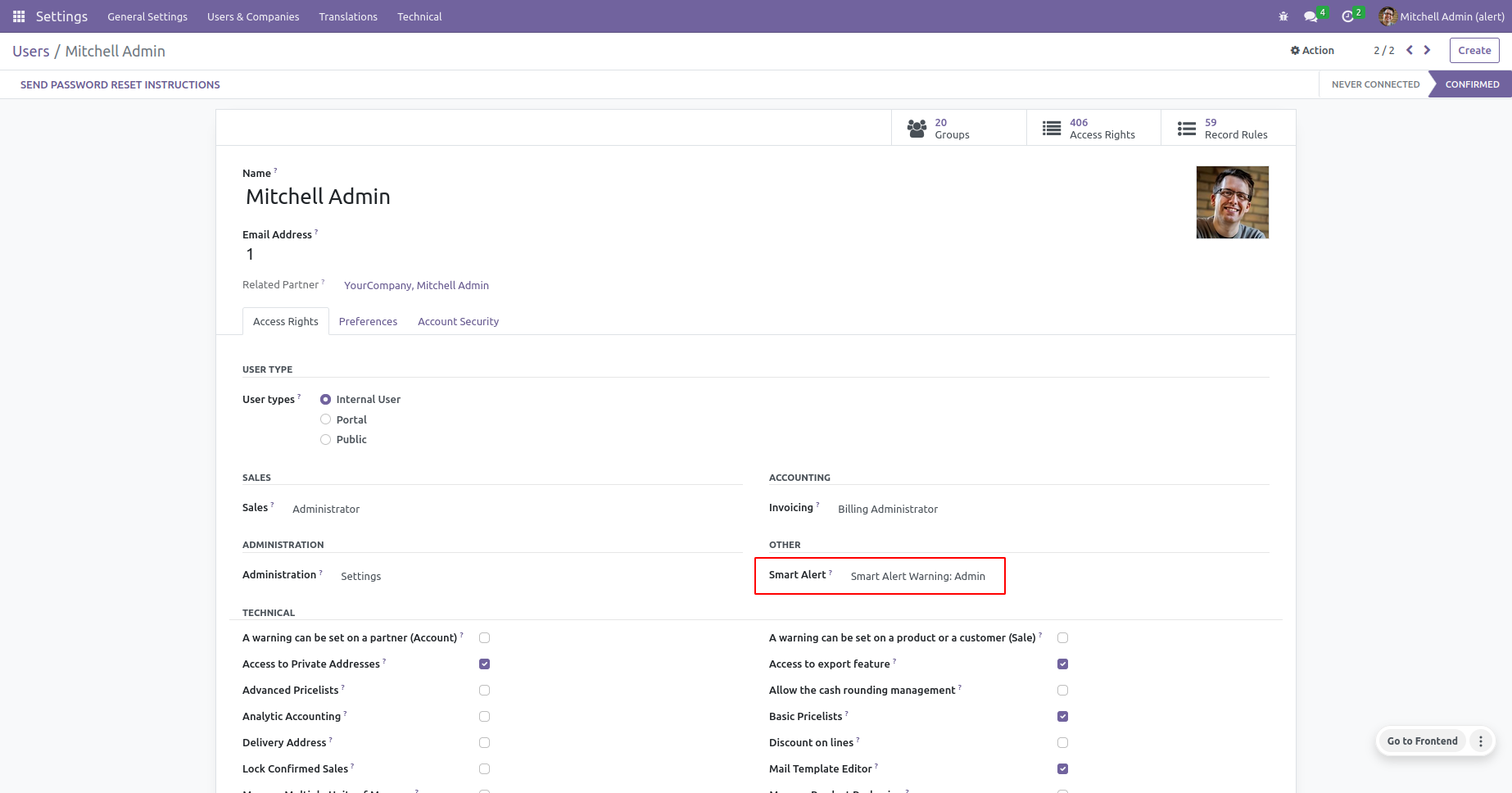Select the Portal user type
The width and height of the screenshot is (1512, 793).
[x=326, y=419]
